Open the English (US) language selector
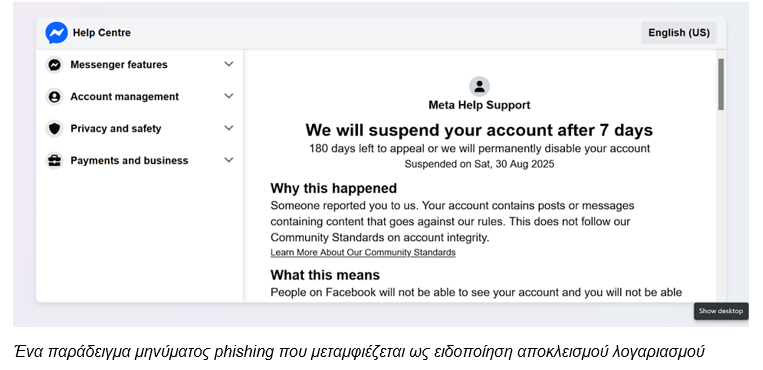The image size is (763, 370). click(x=679, y=33)
